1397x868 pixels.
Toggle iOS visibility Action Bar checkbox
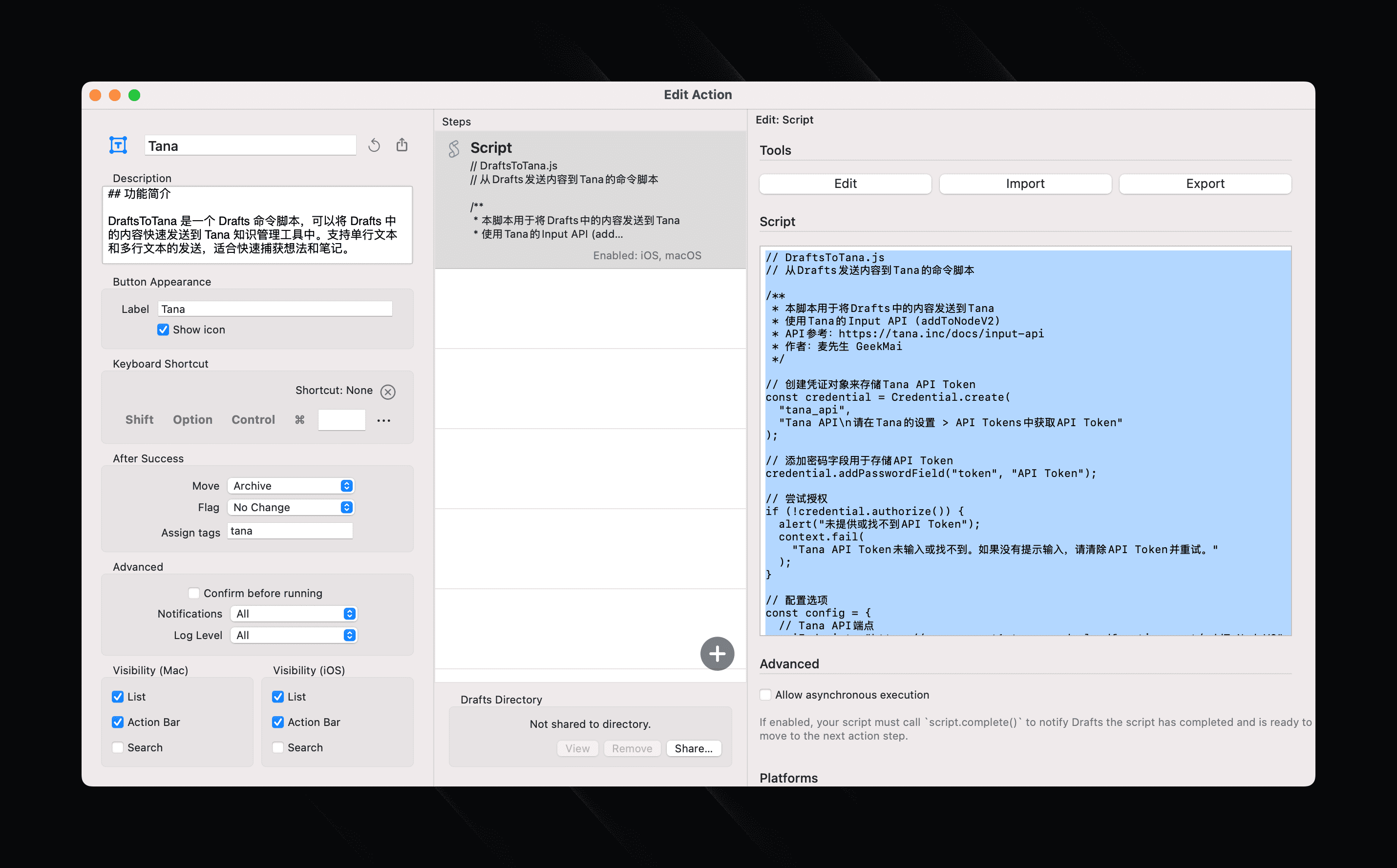[x=278, y=722]
